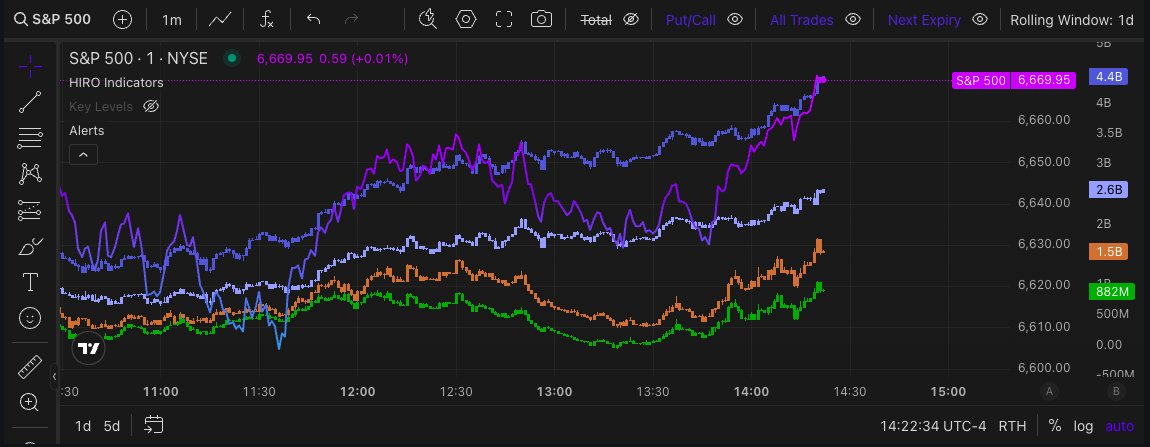Select the brush drawing tool
The image size is (1150, 447).
(x=30, y=246)
